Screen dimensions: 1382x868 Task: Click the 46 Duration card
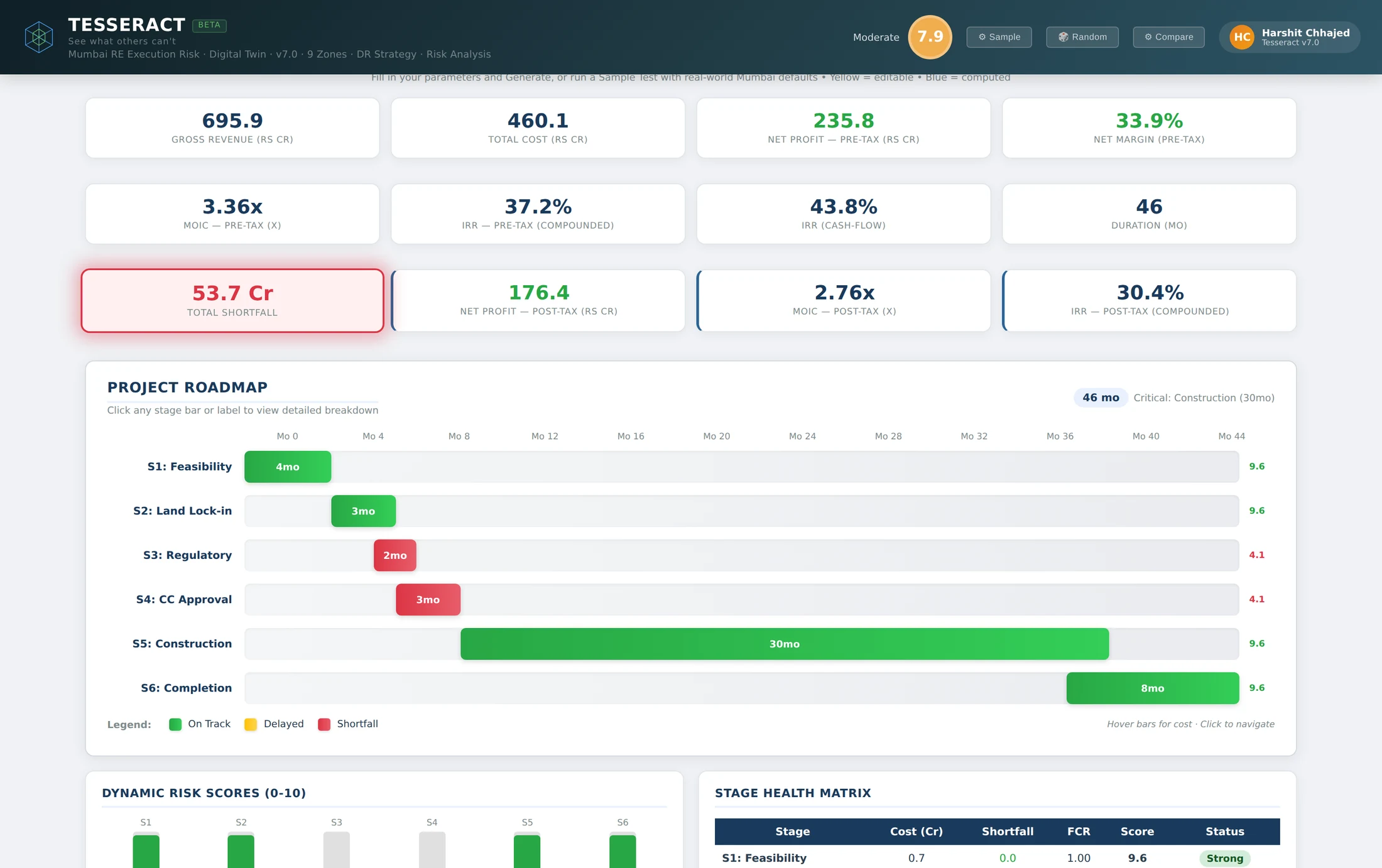point(1149,214)
